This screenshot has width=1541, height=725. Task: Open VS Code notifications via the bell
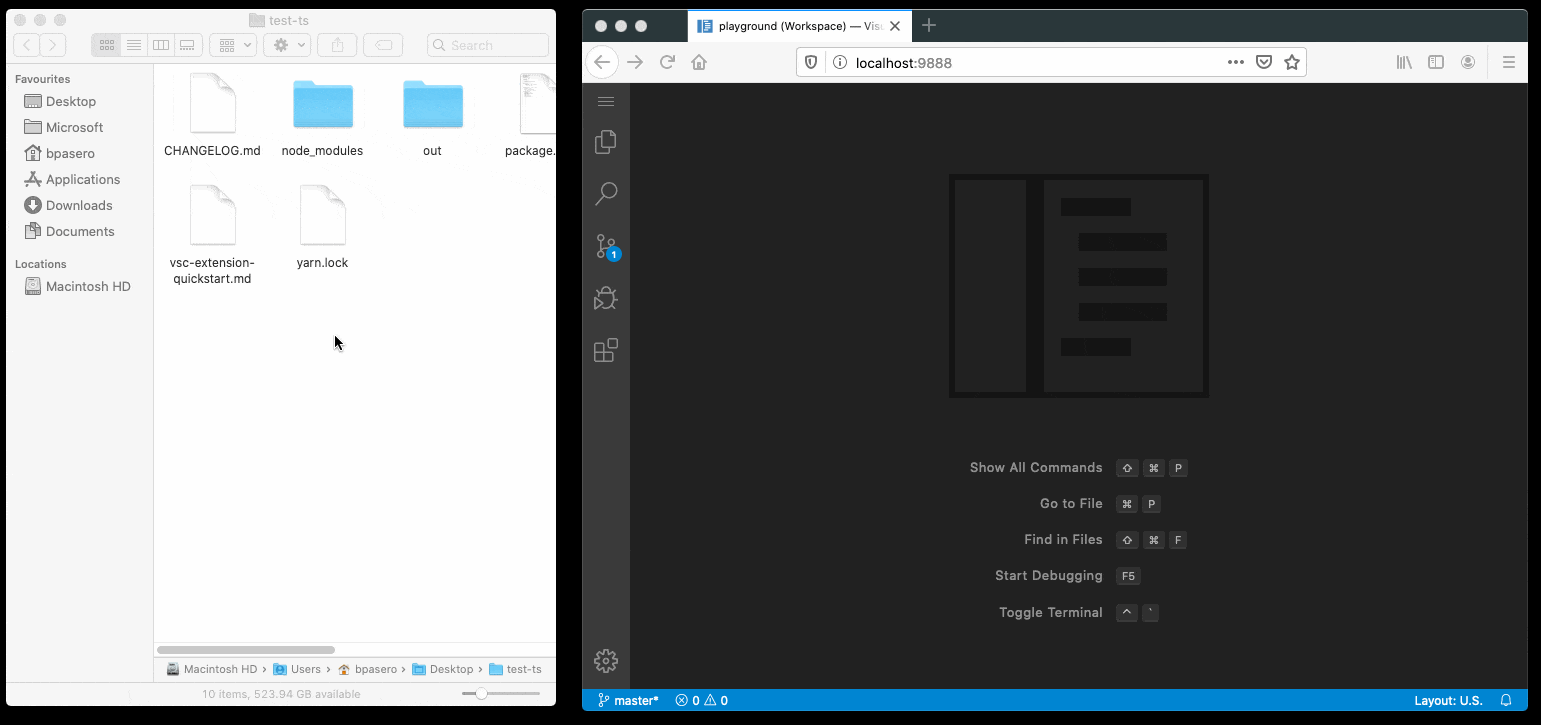(1506, 700)
